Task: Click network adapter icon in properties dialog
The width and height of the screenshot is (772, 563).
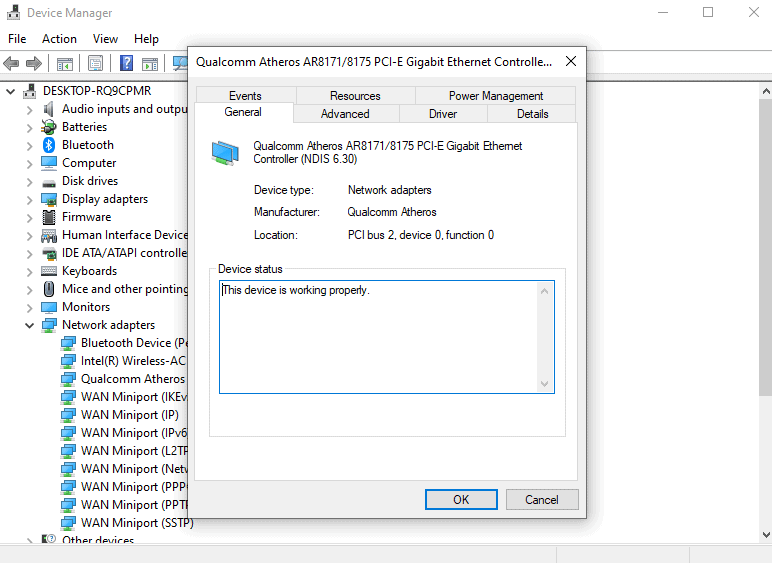Action: (225, 153)
